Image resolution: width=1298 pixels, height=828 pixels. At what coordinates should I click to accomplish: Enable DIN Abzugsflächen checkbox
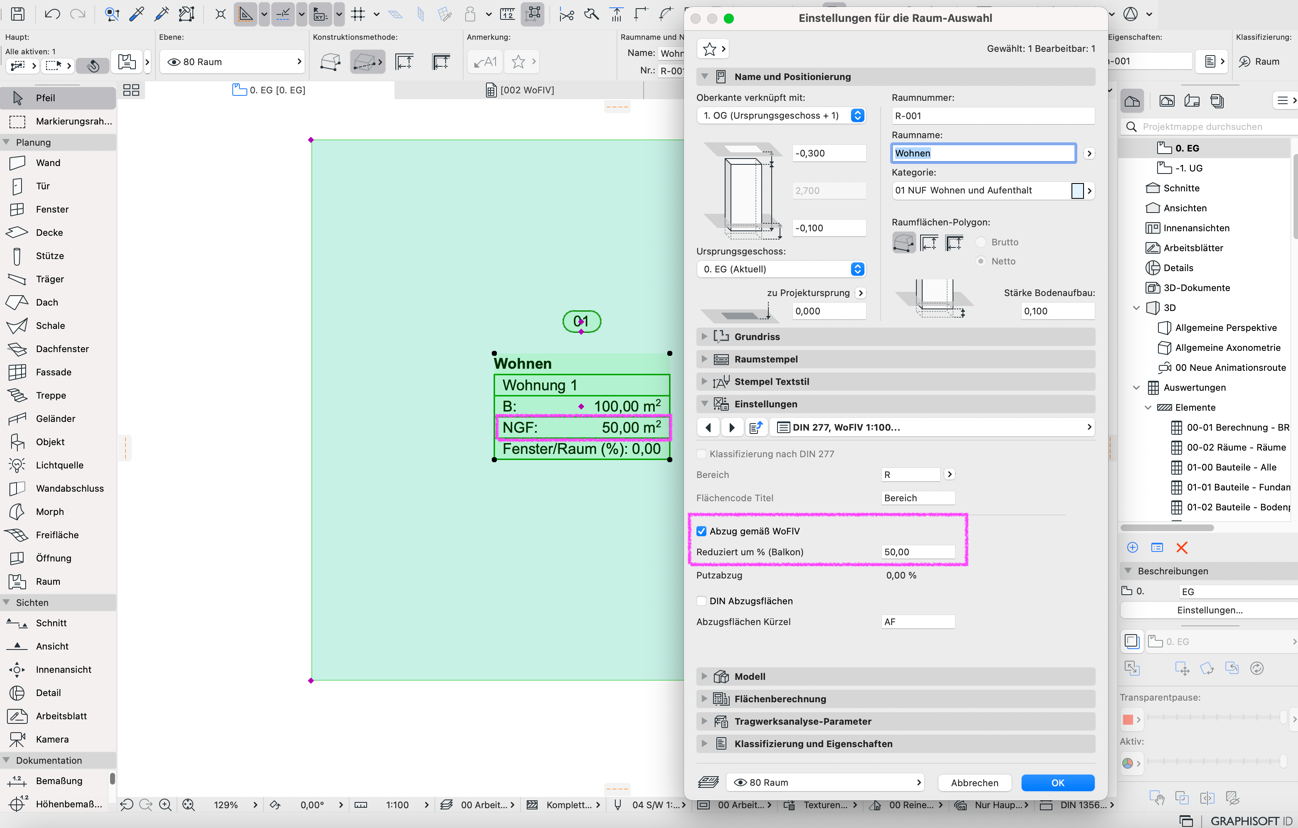tap(702, 601)
